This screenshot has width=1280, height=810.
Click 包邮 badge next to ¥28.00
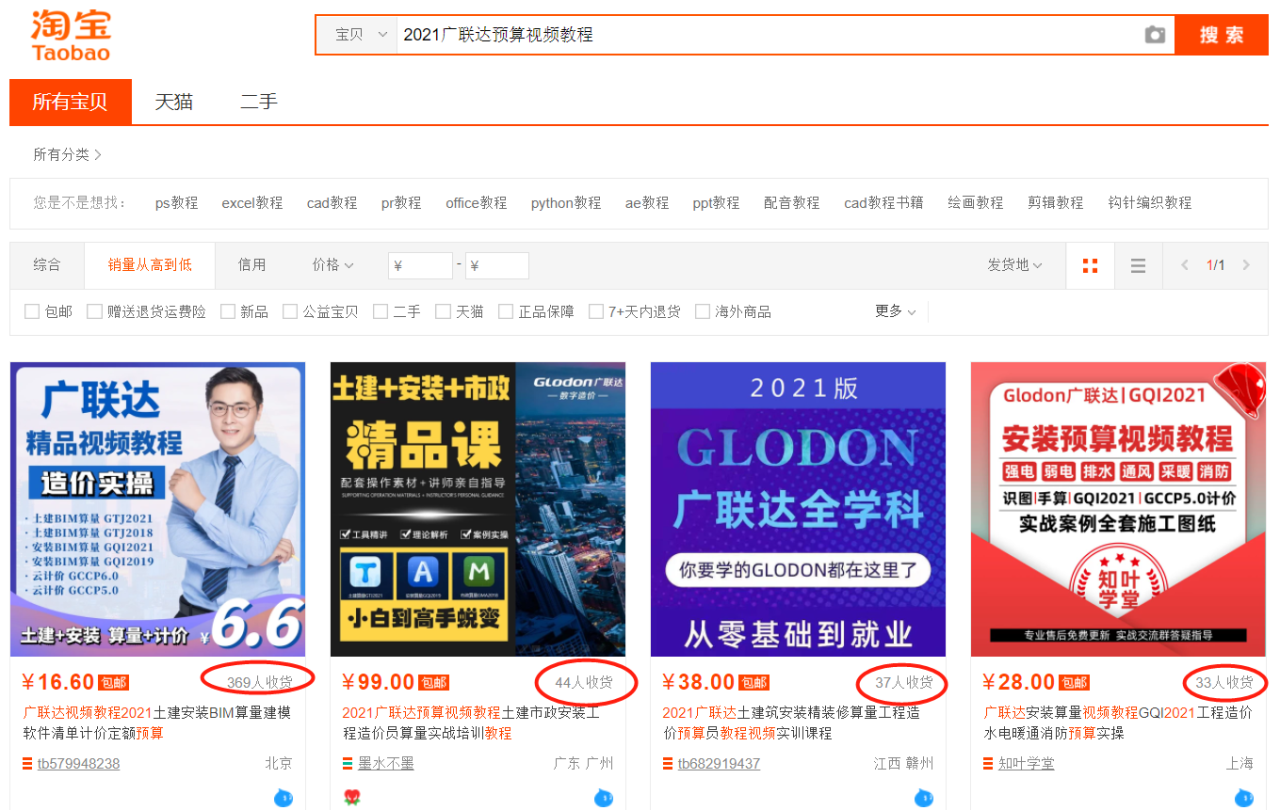coord(1074,683)
